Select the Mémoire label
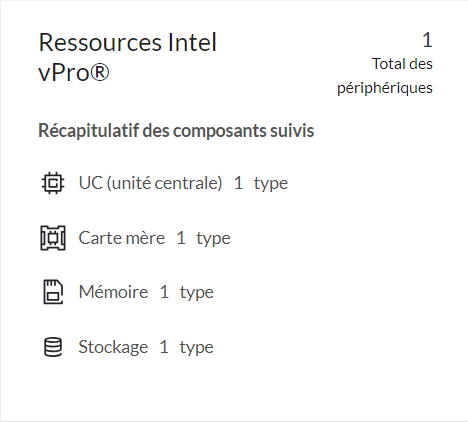Image resolution: width=468 pixels, height=422 pixels. click(x=113, y=292)
